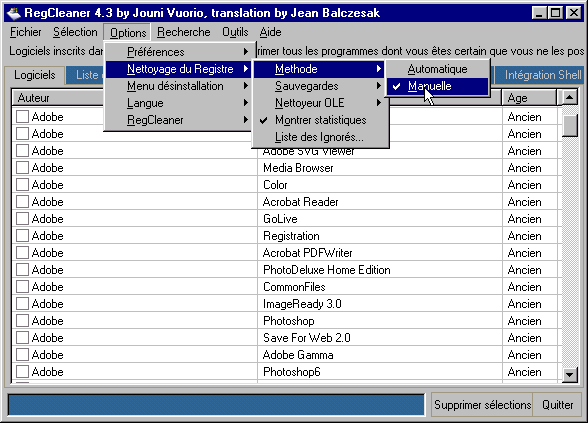Screen dimensions: 588x423
Task: Check the box for Adobe Photoshop row
Action: tap(22, 321)
